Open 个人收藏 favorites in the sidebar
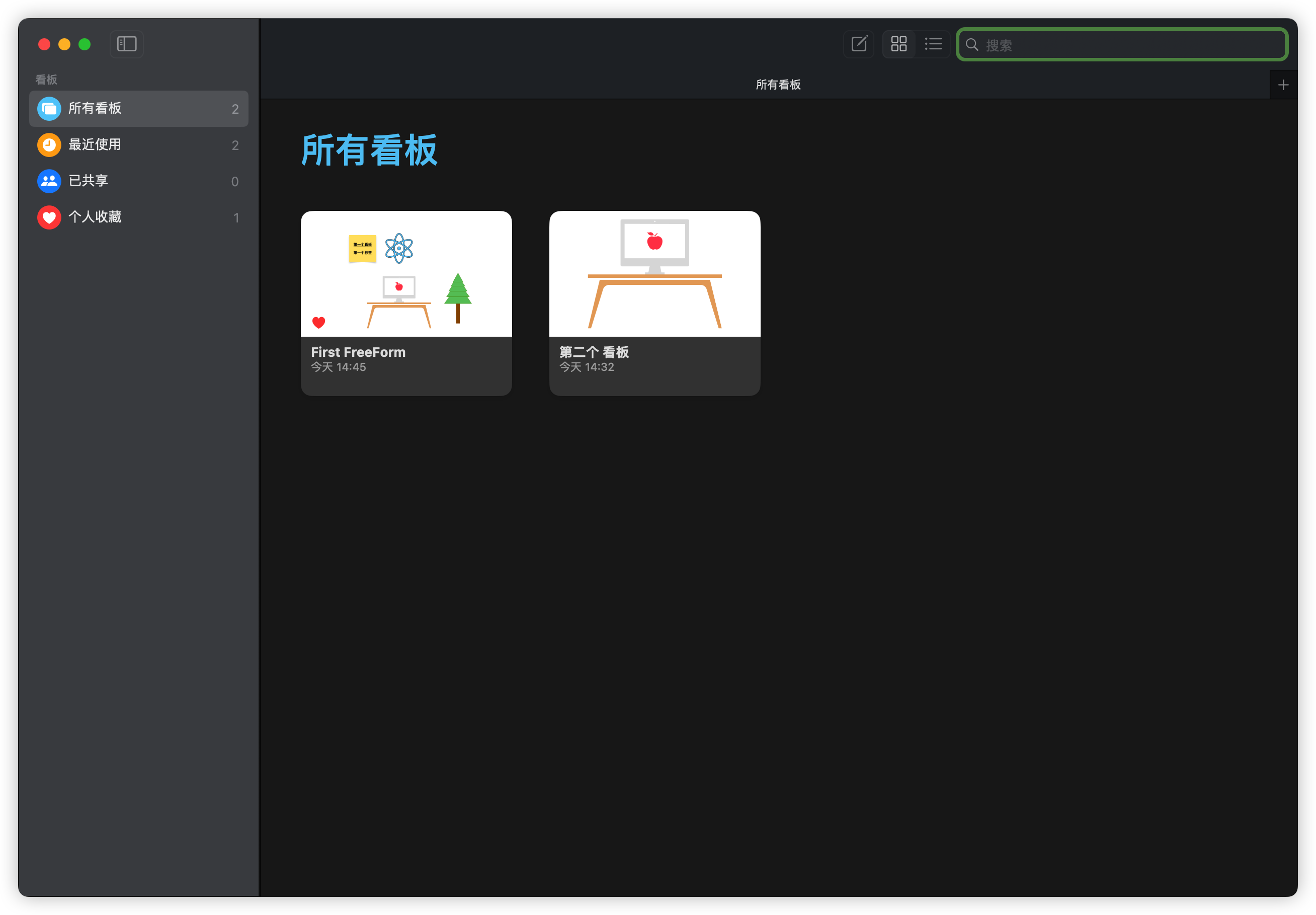This screenshot has height=915, width=1316. pos(95,217)
